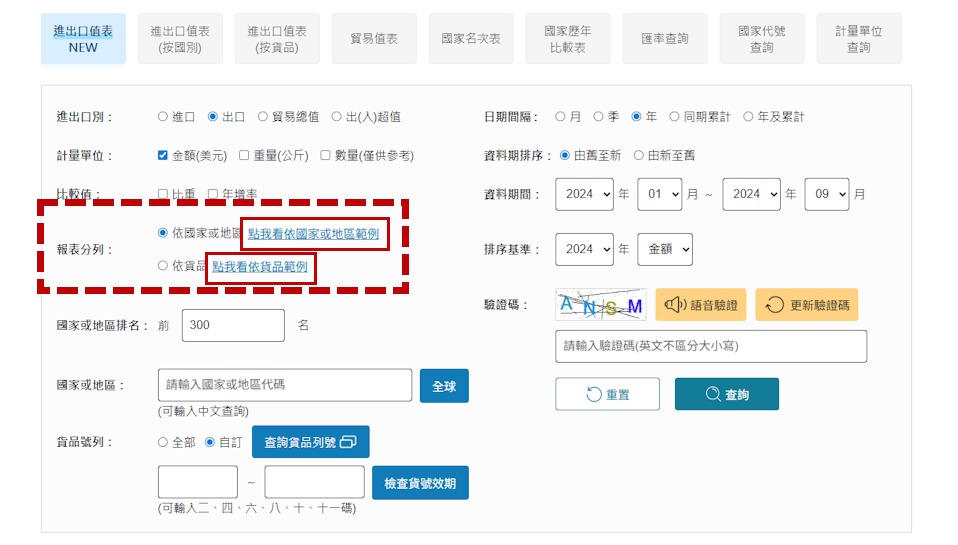Click the 全球 button
Screen dimensions: 958x545
coord(444,386)
